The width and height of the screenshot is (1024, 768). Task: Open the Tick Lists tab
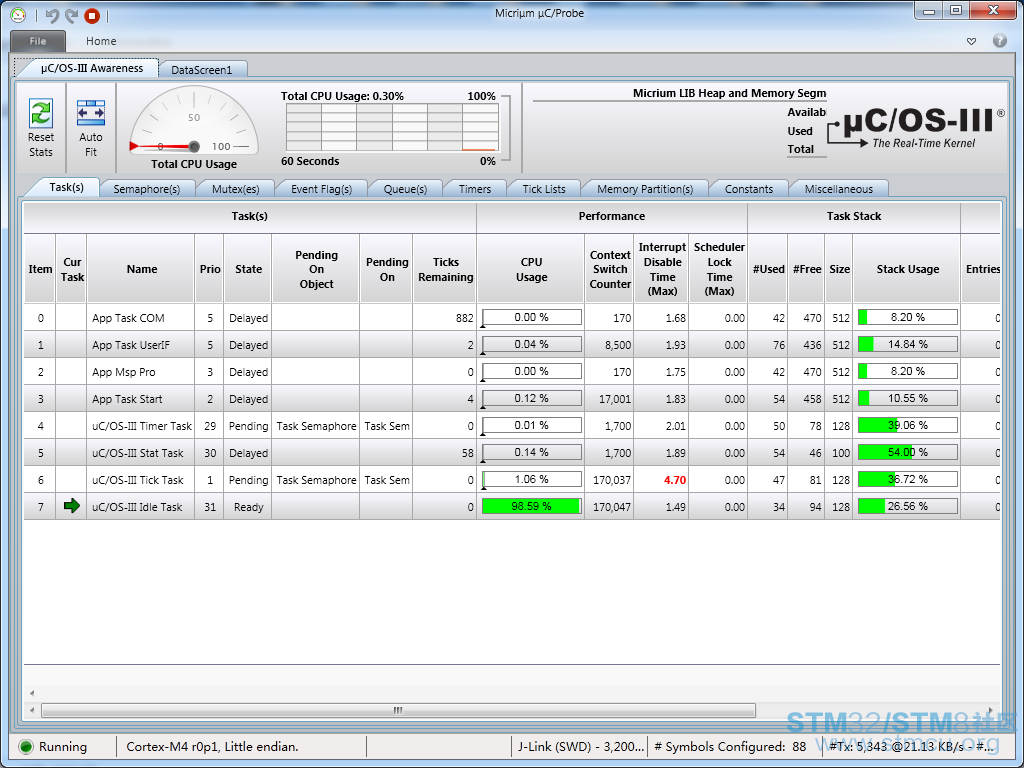pos(544,189)
